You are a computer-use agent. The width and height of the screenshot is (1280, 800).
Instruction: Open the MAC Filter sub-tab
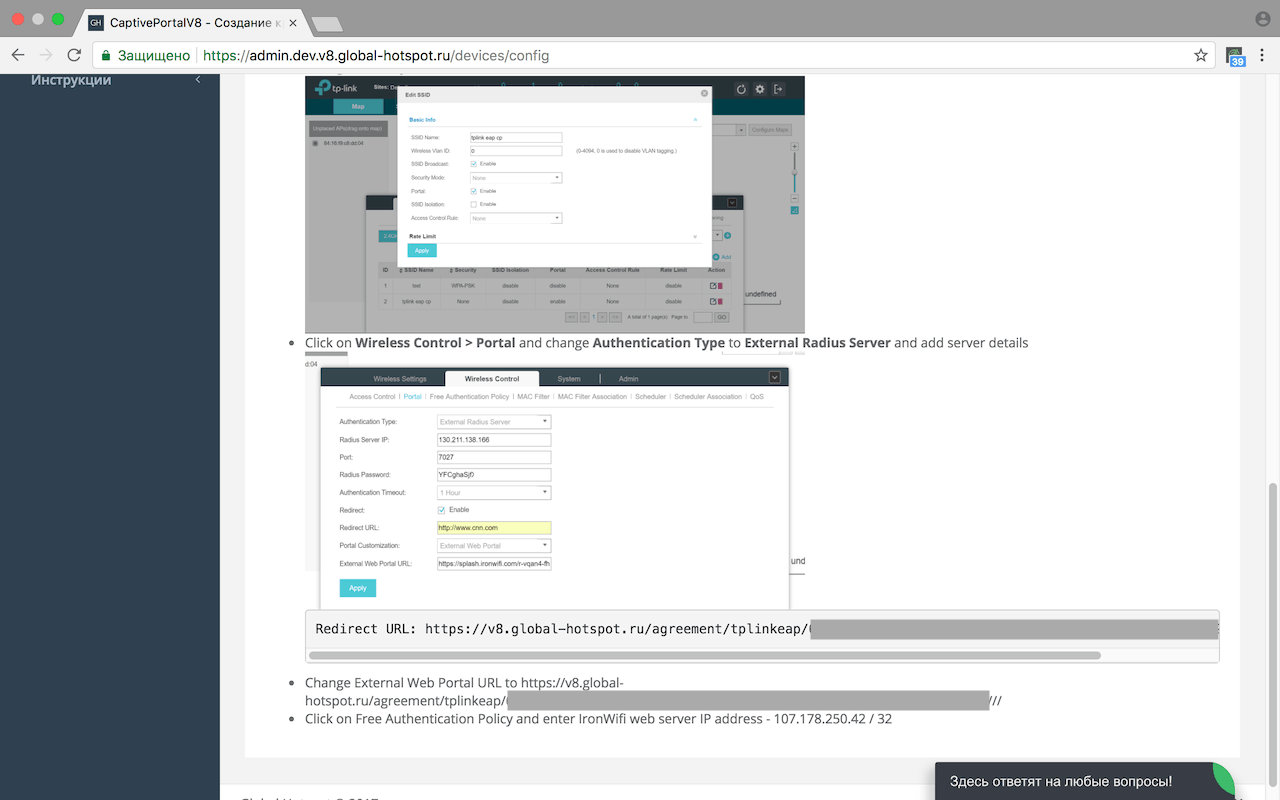tap(533, 397)
